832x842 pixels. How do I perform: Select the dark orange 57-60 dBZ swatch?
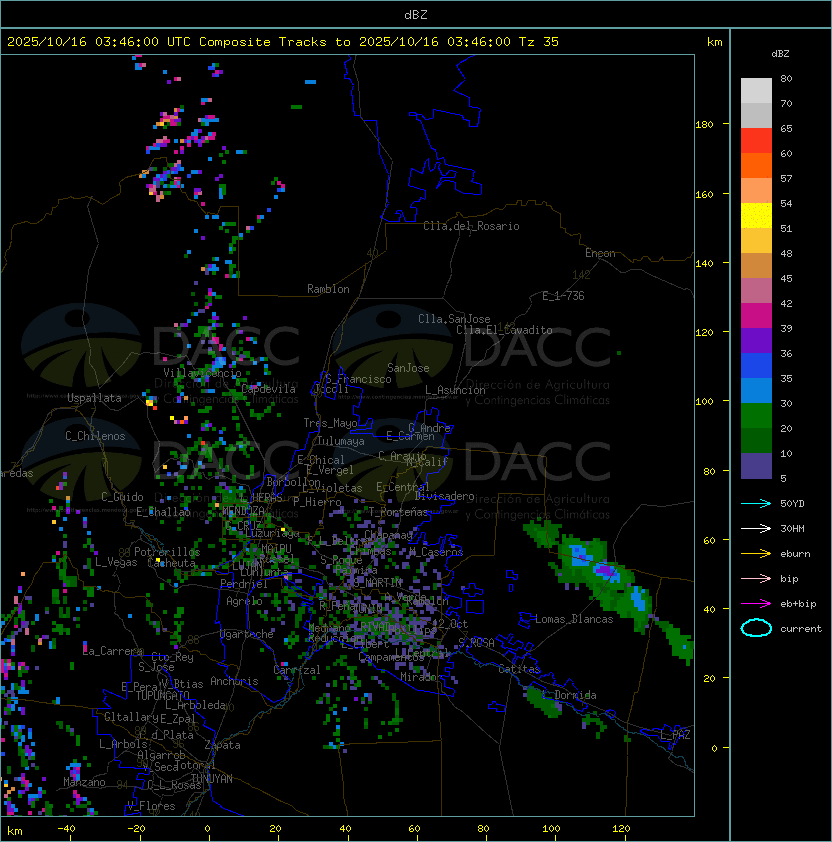coord(756,166)
